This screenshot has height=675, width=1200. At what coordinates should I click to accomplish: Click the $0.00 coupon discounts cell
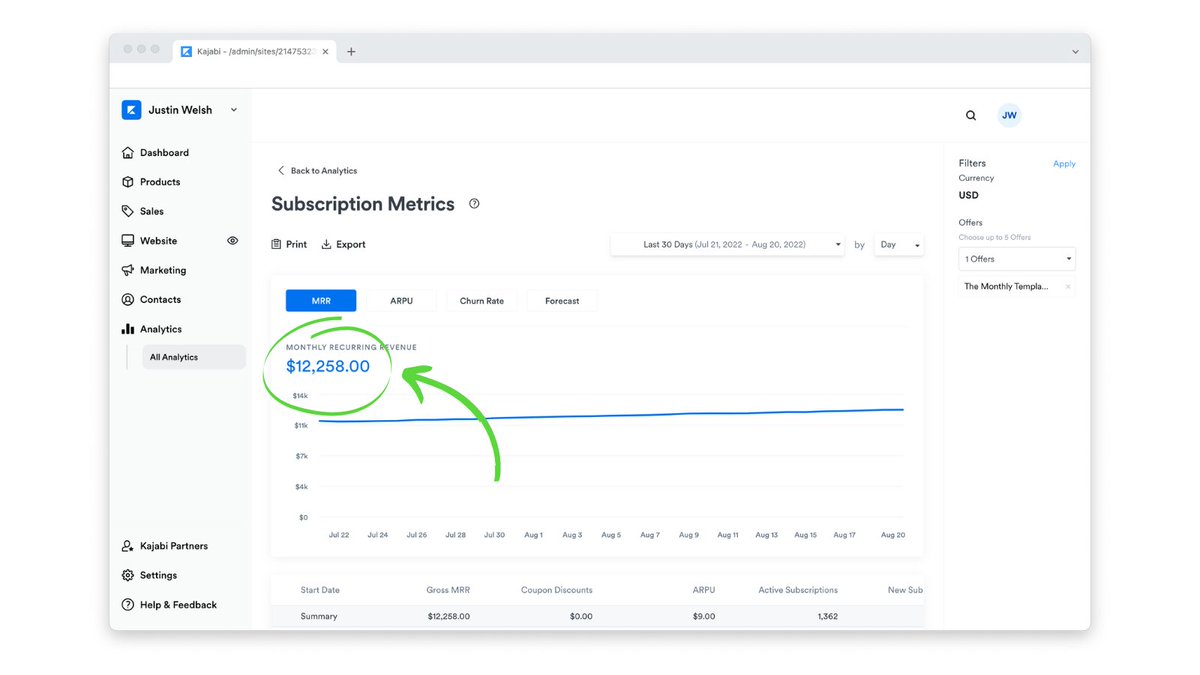[x=581, y=616]
